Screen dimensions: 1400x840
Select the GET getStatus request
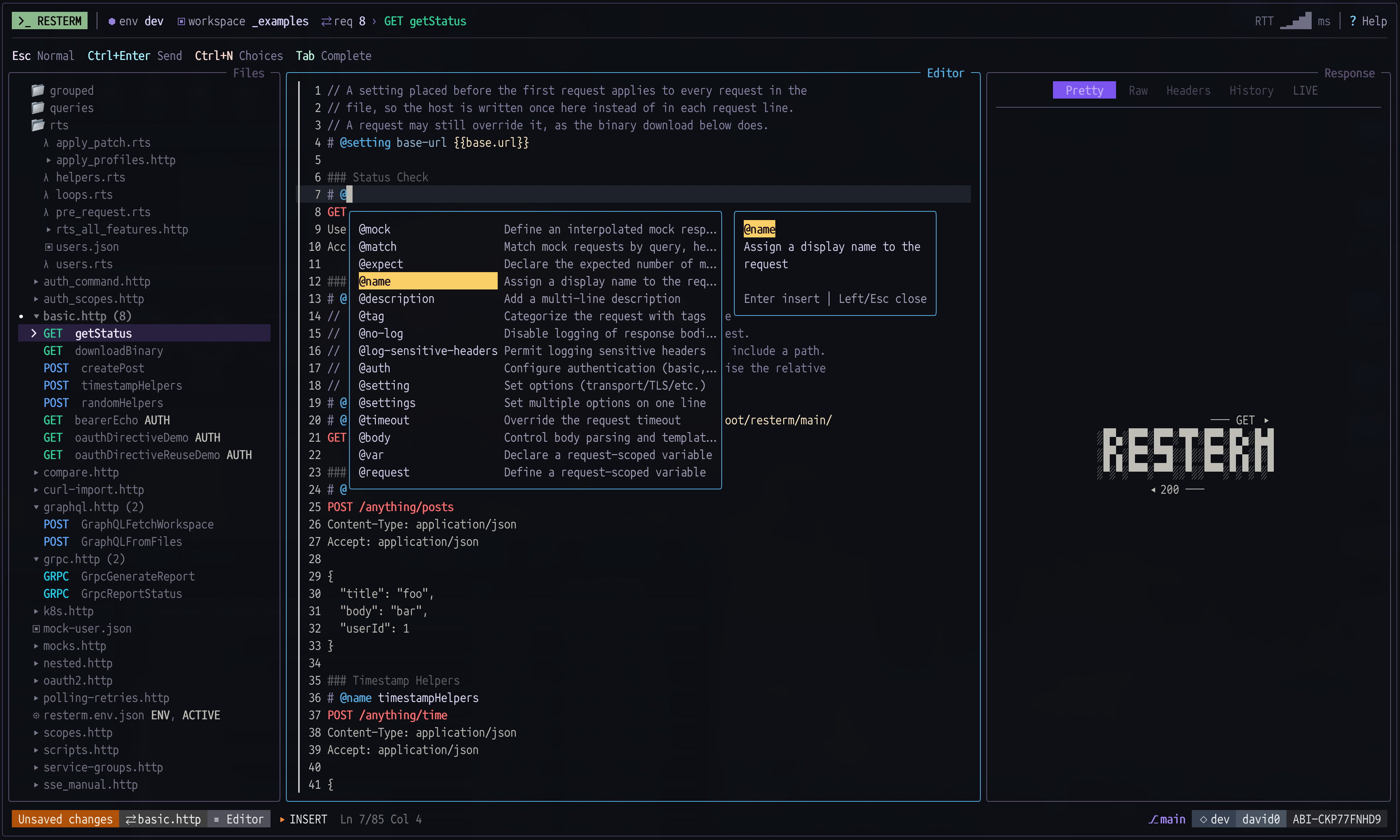point(145,333)
